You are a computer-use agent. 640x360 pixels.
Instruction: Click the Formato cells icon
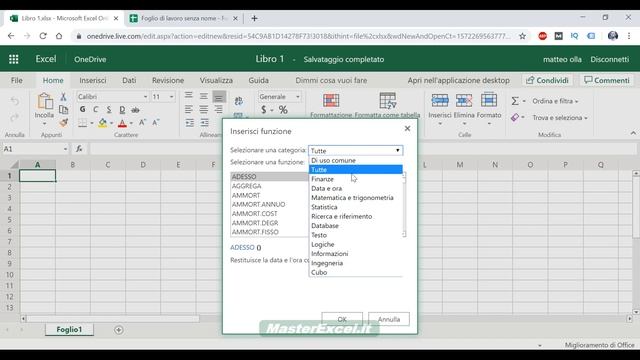(x=489, y=100)
